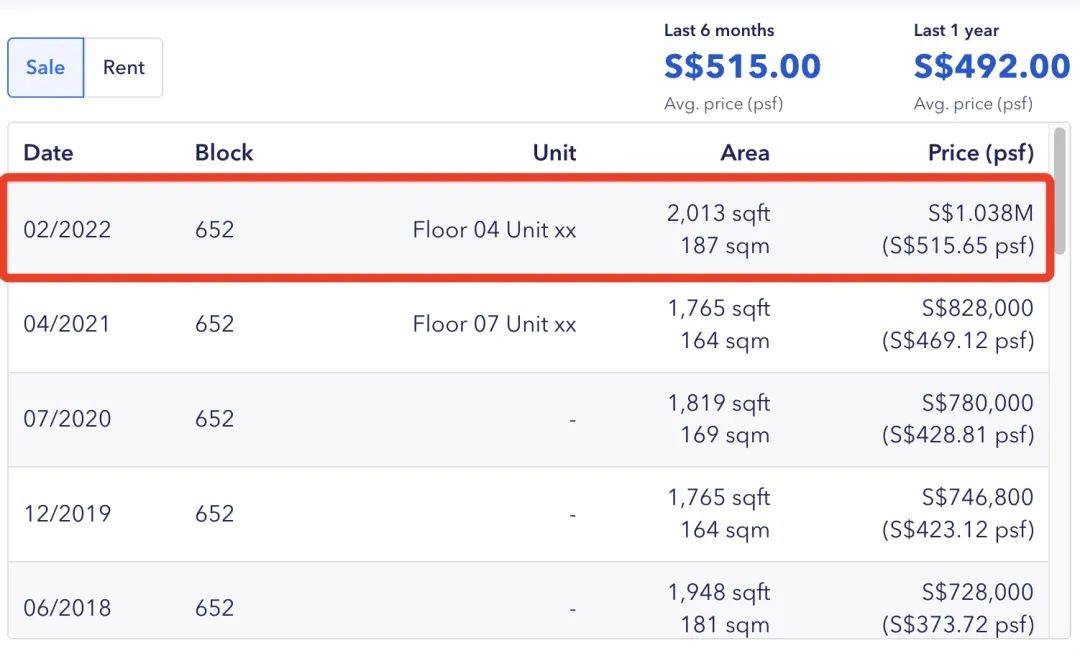Screen dimensions: 1080x656
Task: Click the 12/2019 date cell
Action: pos(67,514)
